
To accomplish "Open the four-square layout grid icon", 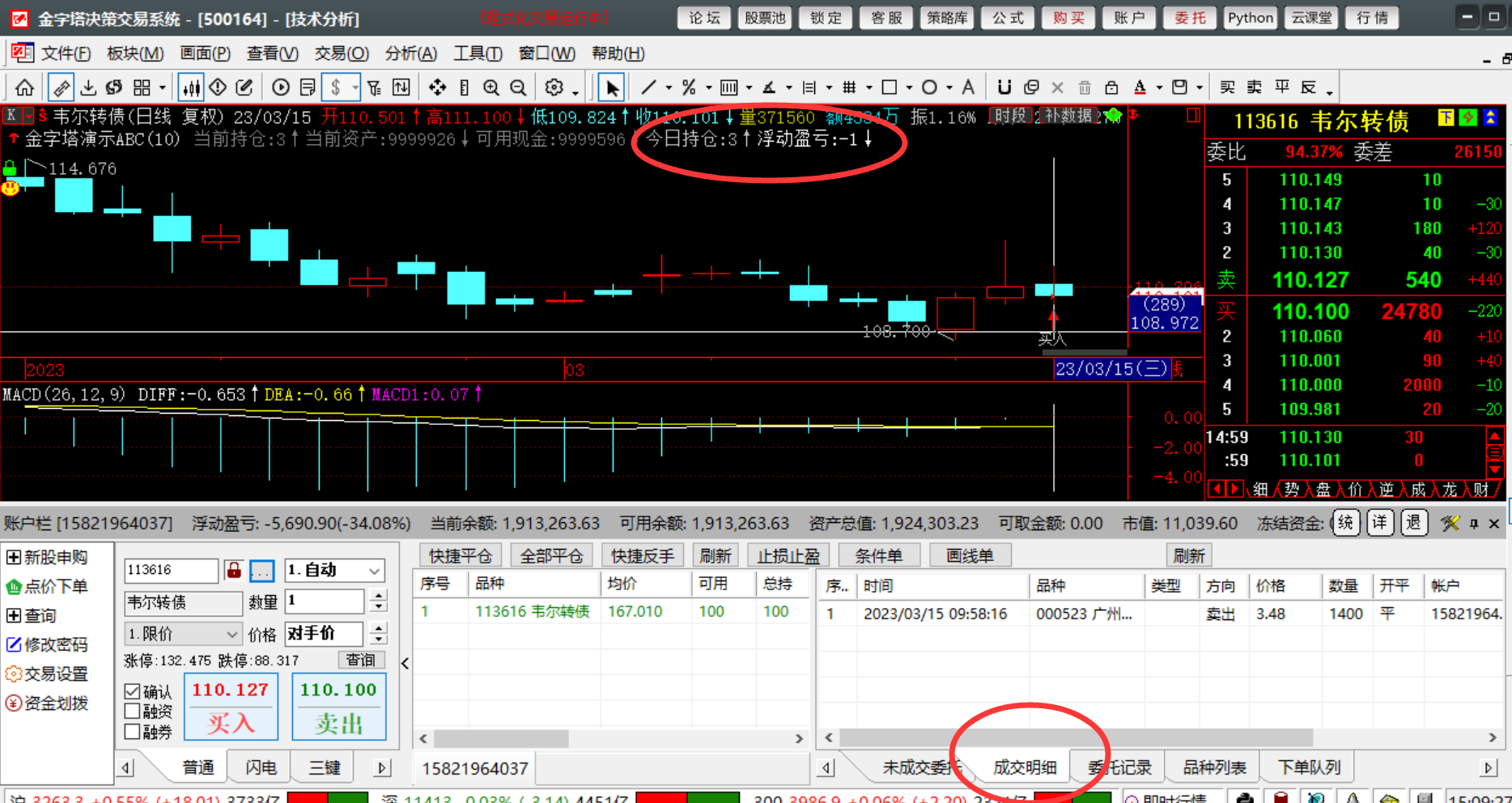I will tap(142, 87).
